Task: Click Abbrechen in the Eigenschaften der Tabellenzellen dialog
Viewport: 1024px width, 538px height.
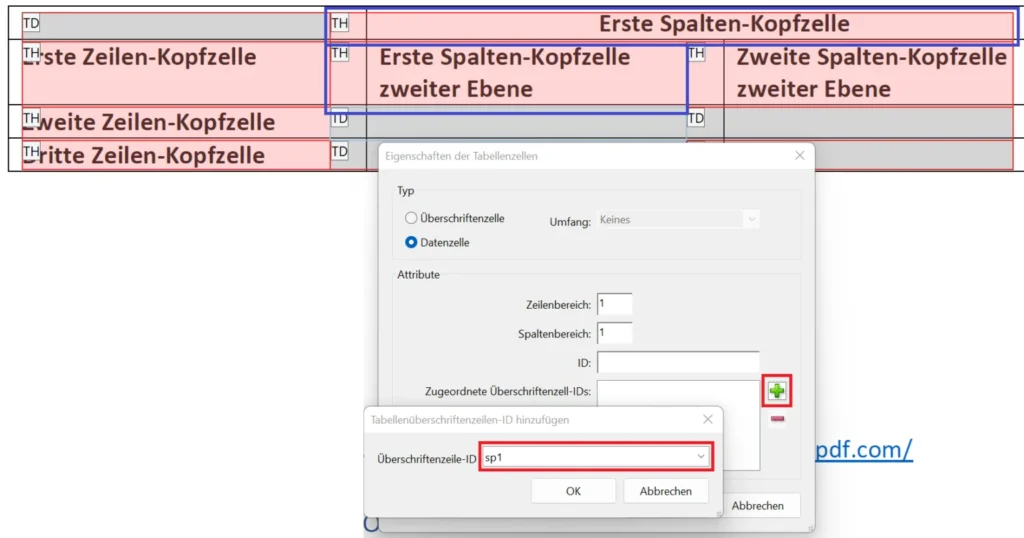Action: pos(757,506)
